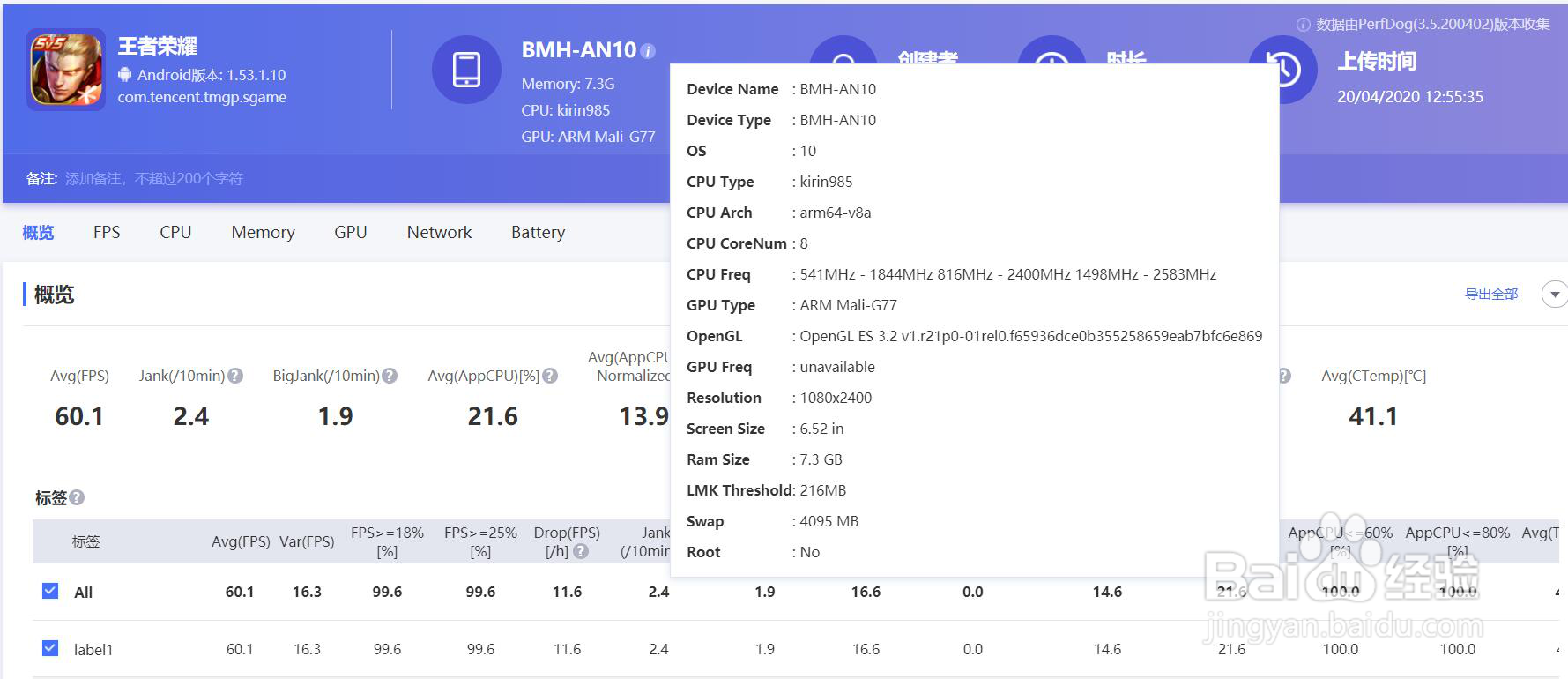1568x679 pixels.
Task: Click the 王者荣耀 game app icon
Action: point(66,71)
